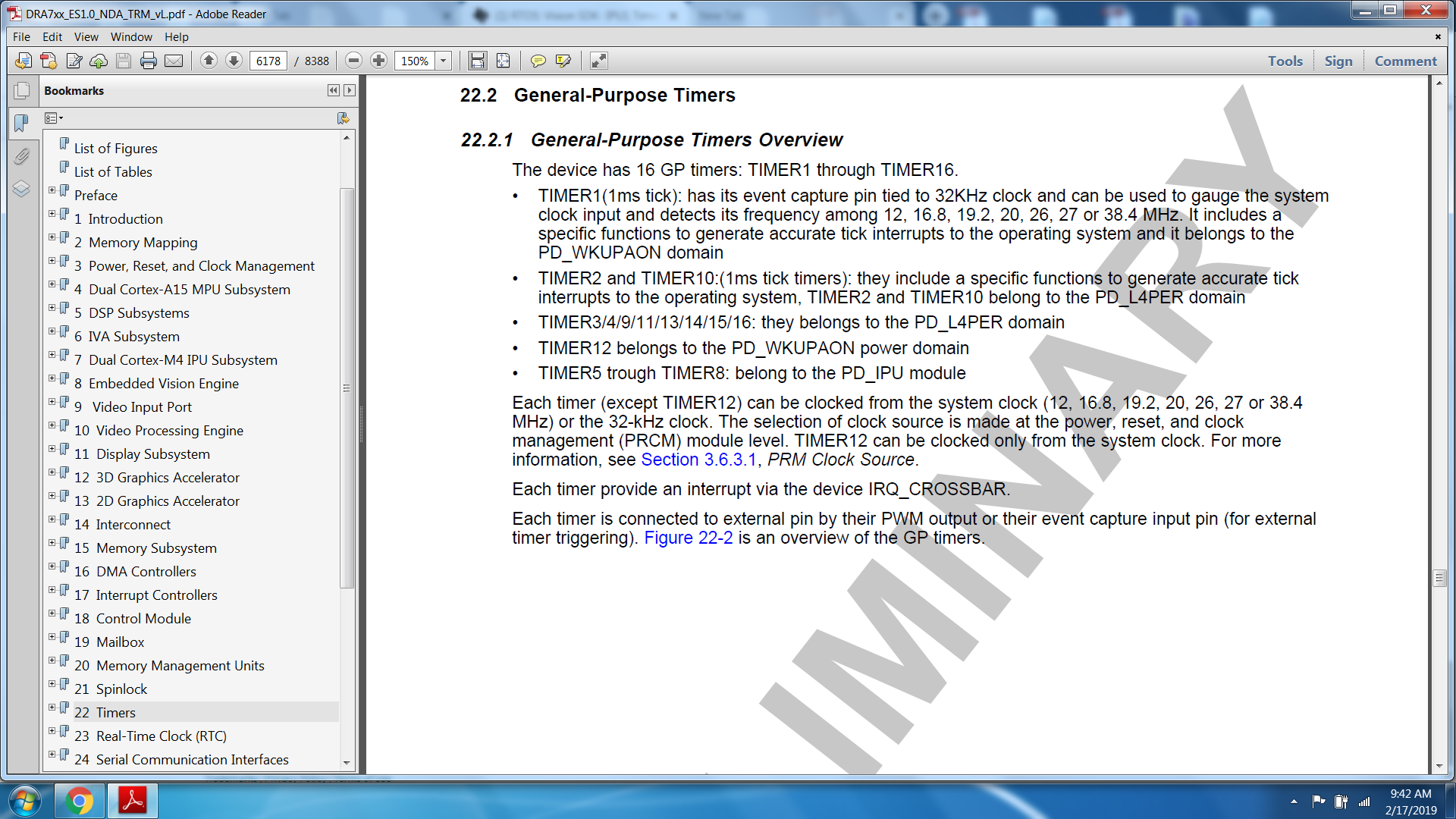
Task: Expand the 17 Interrupt Controllers bookmark
Action: click(x=52, y=591)
